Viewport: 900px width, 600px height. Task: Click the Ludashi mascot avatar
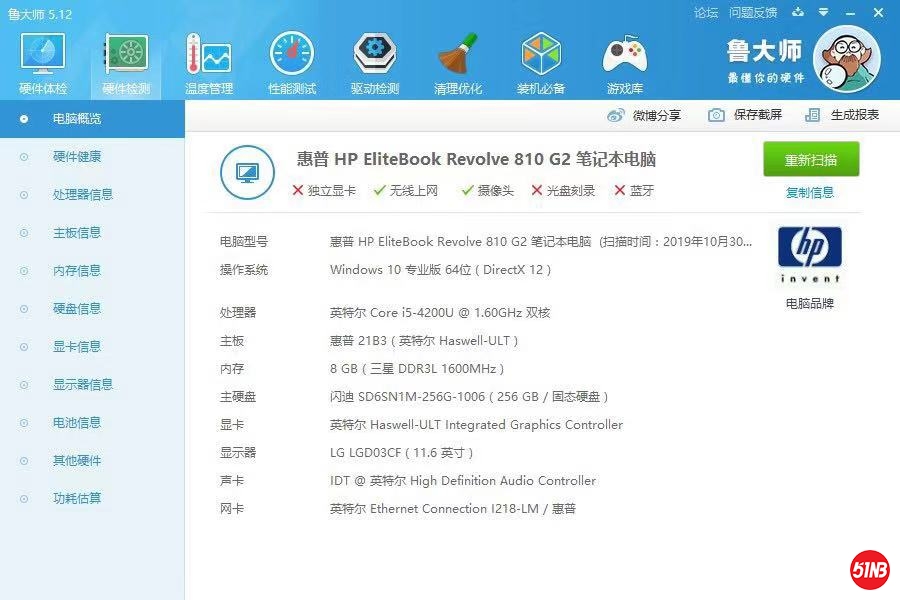848,60
